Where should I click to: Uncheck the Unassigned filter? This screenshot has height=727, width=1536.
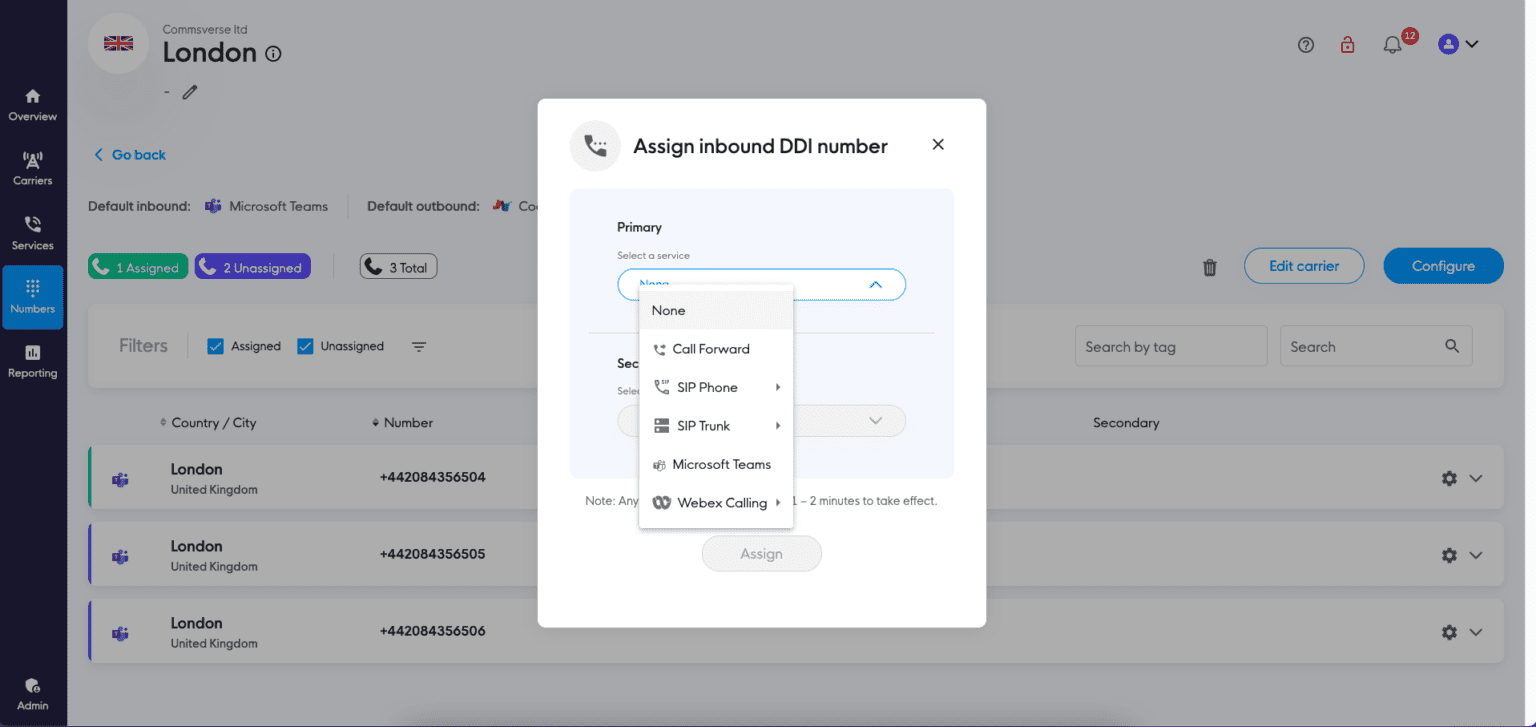[305, 345]
